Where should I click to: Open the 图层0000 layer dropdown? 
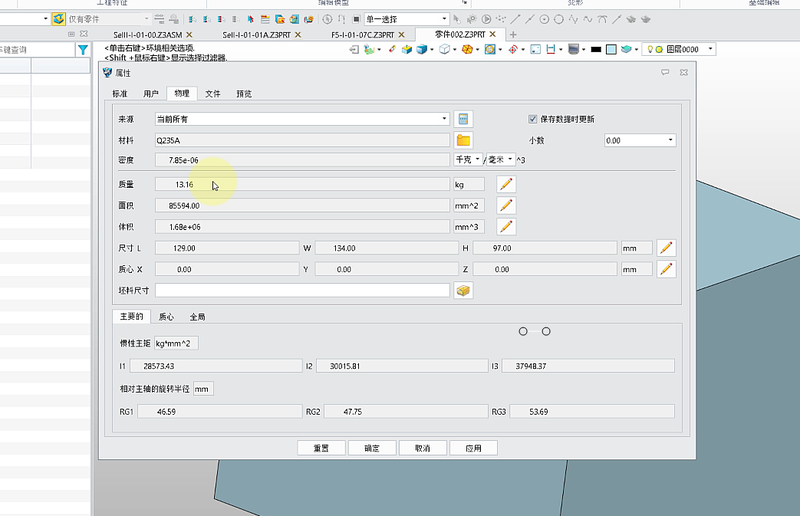click(680, 48)
